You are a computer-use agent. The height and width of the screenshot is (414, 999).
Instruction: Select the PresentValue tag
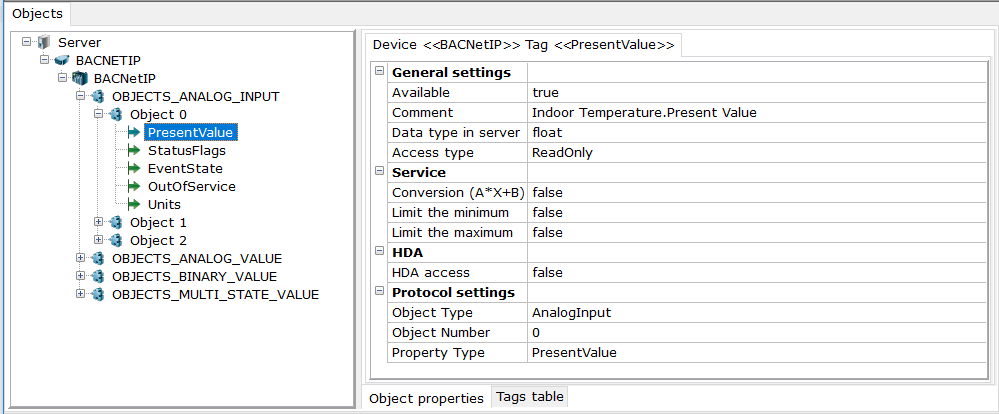(192, 132)
